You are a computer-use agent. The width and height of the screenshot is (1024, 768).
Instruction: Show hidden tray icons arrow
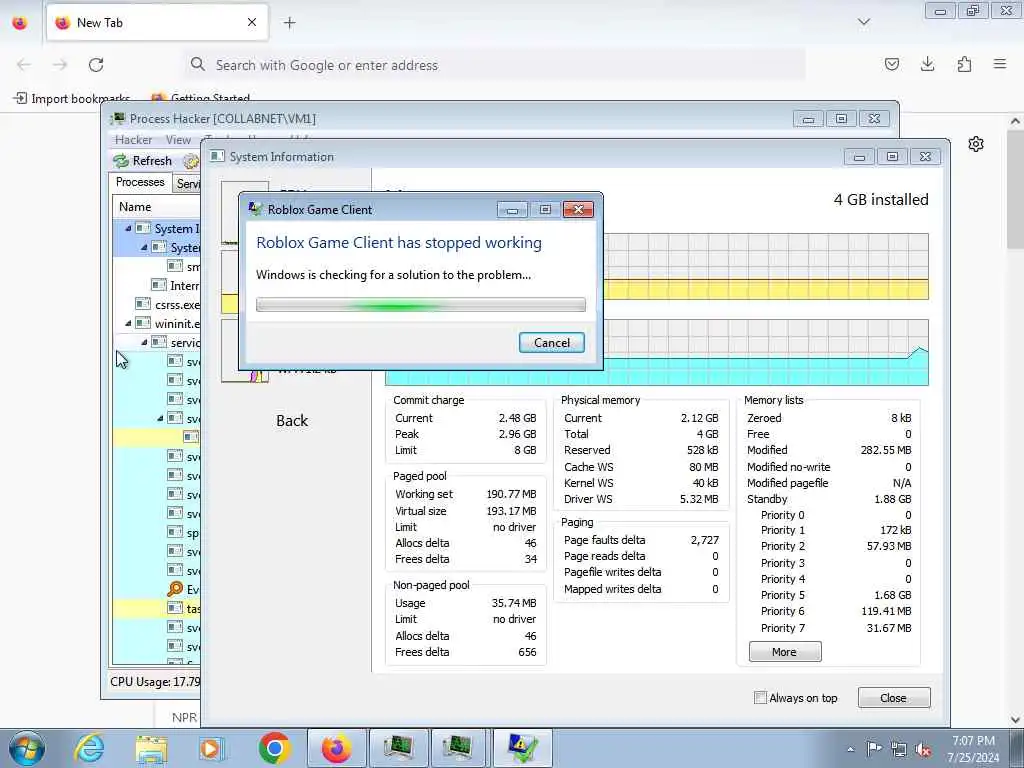pos(850,749)
